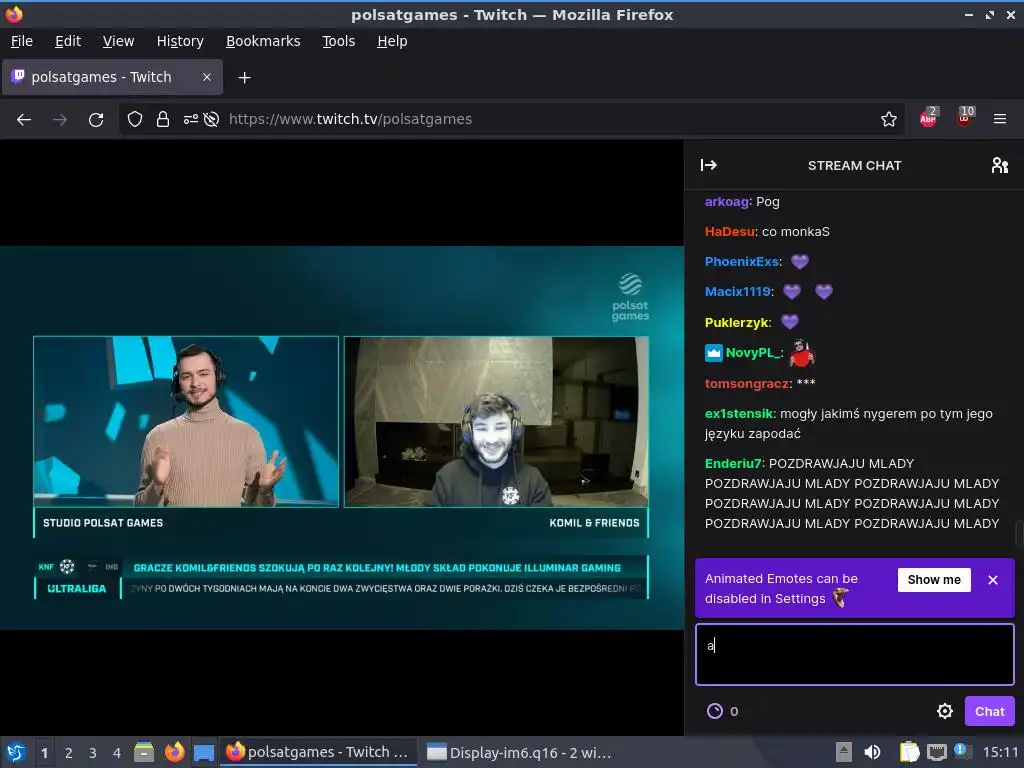The height and width of the screenshot is (768, 1024).
Task: Click the heart emote by Puklerzyk
Action: point(790,322)
